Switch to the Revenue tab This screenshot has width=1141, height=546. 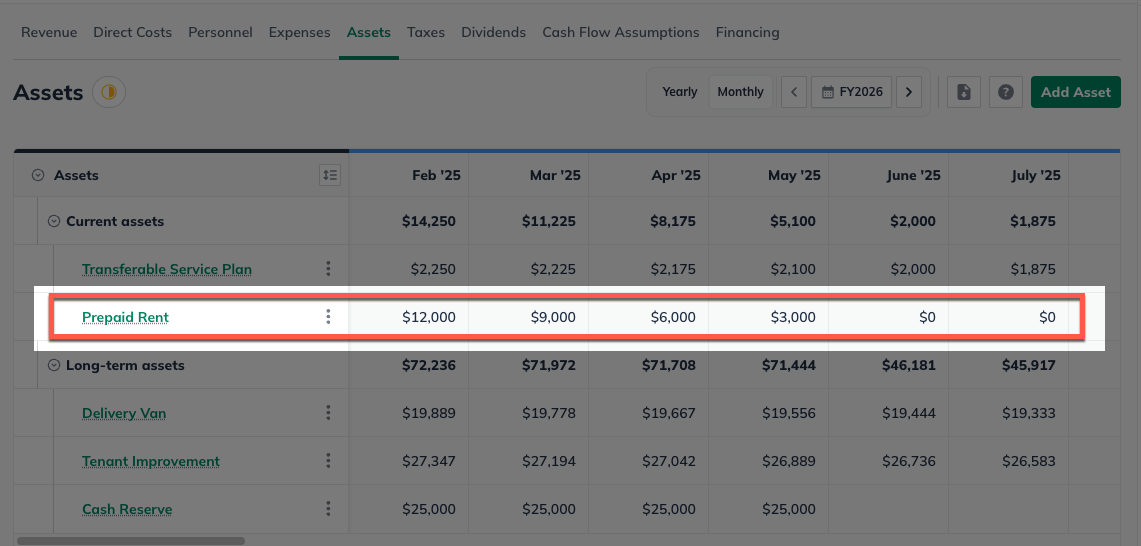(x=49, y=32)
